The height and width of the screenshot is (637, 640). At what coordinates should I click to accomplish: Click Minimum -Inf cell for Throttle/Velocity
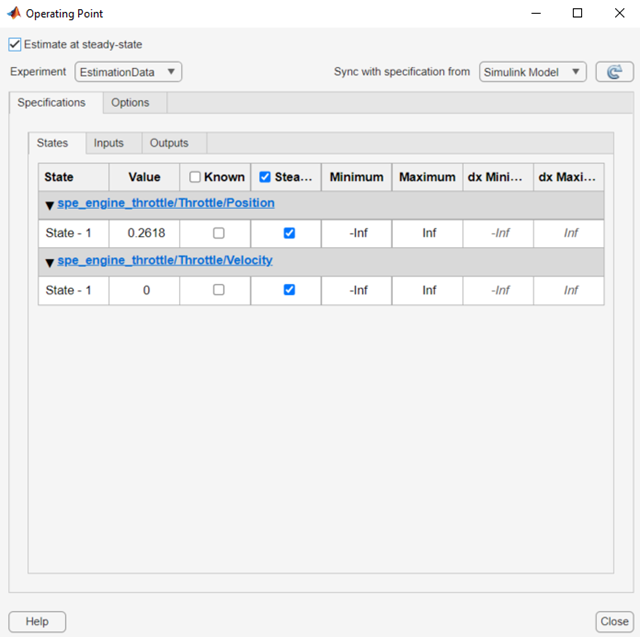[x=357, y=290]
